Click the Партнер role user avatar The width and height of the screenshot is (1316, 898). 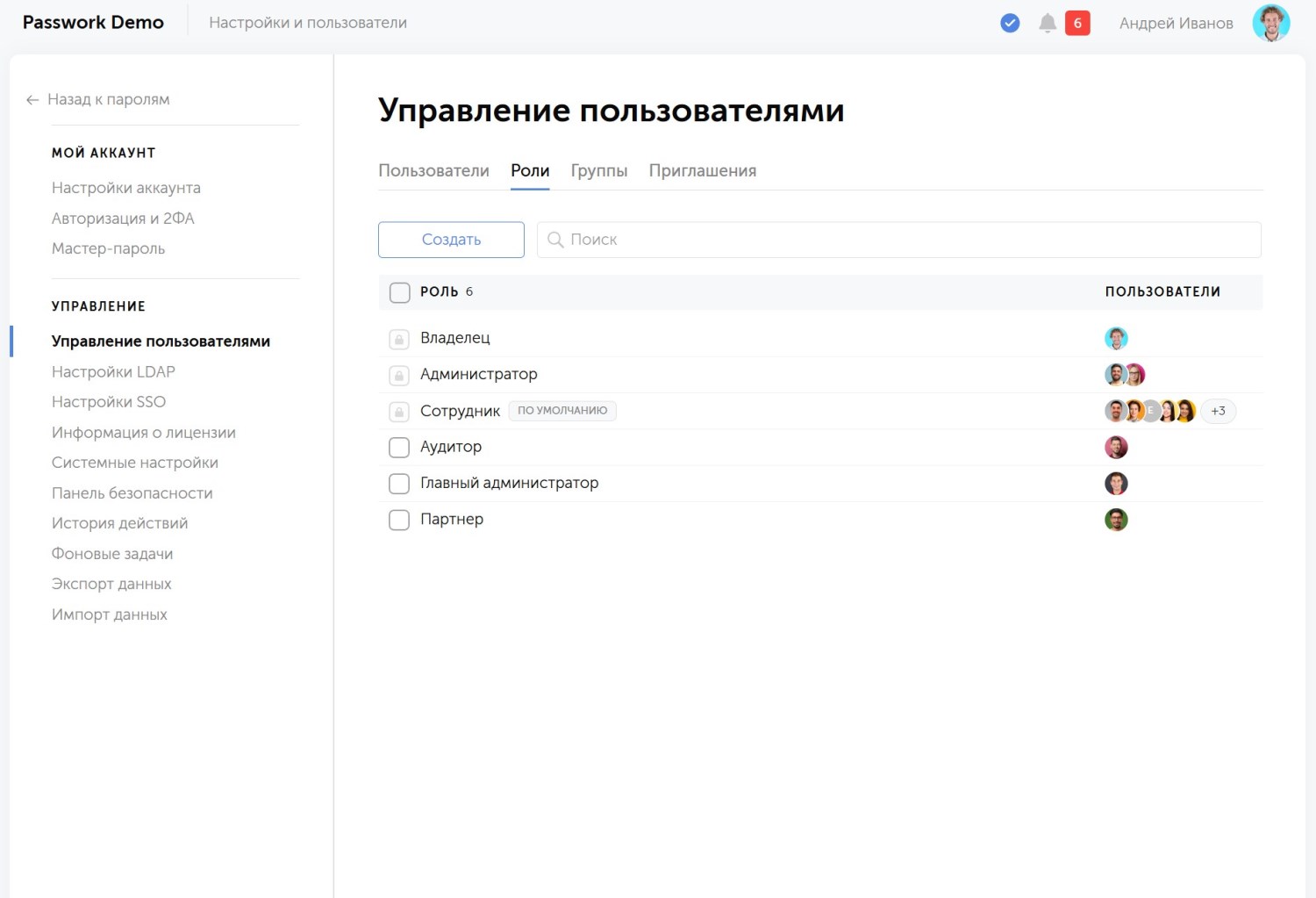pyautogui.click(x=1116, y=520)
